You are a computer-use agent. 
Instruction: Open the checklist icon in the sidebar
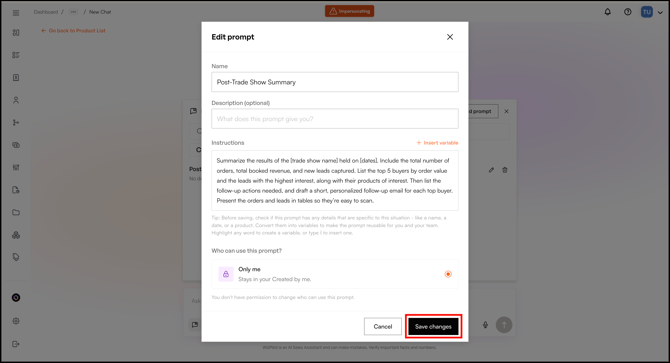(x=16, y=55)
